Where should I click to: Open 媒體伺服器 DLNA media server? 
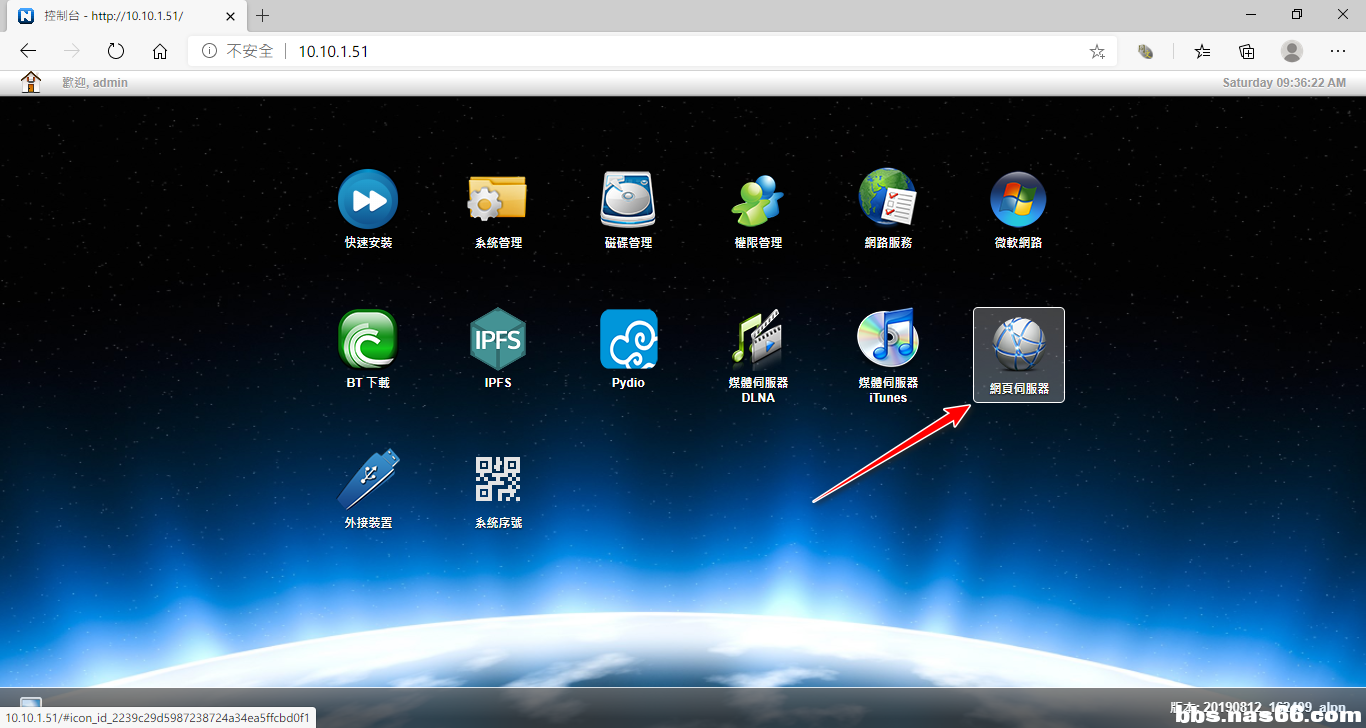pos(758,356)
